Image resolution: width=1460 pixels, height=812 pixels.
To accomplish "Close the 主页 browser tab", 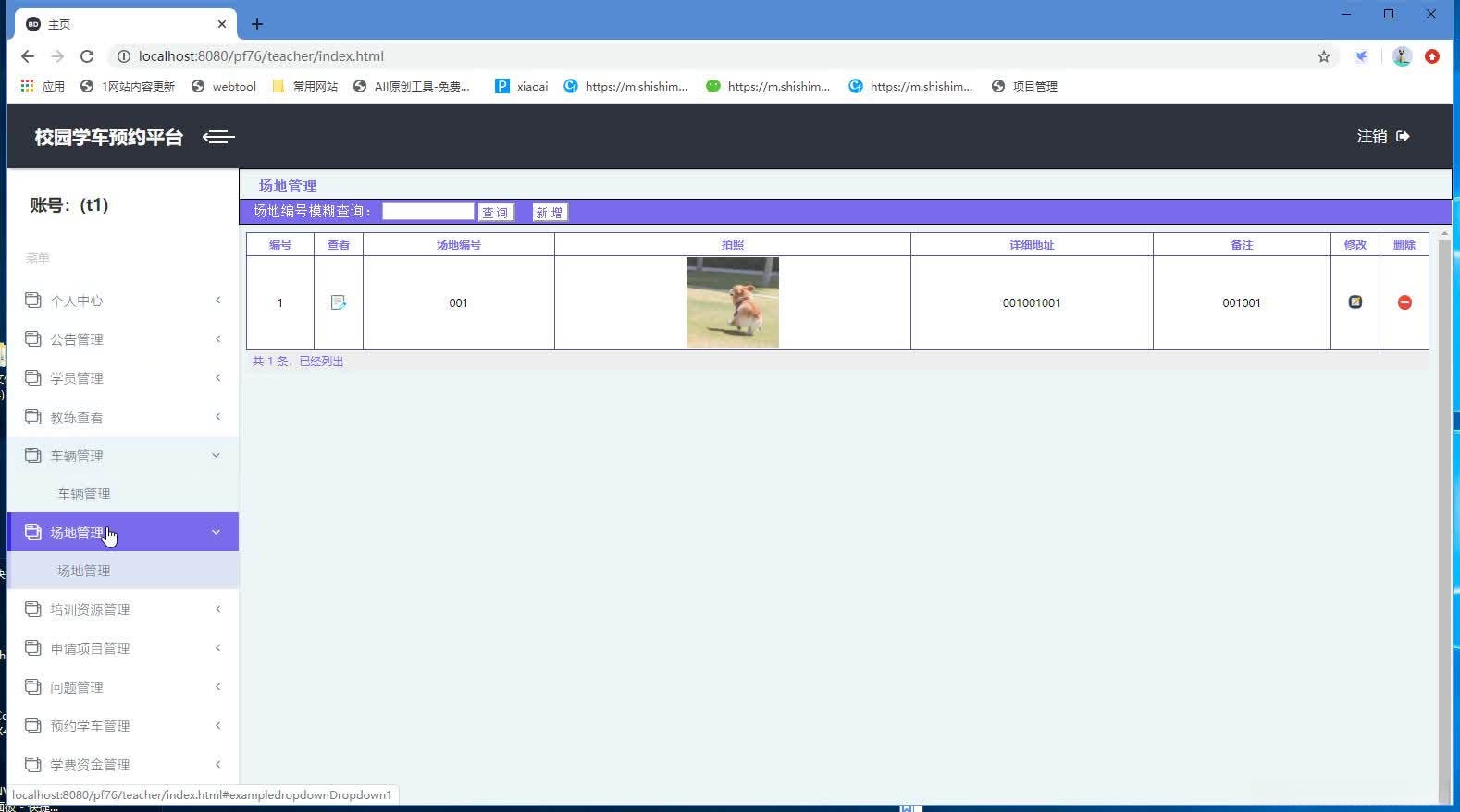I will [222, 24].
